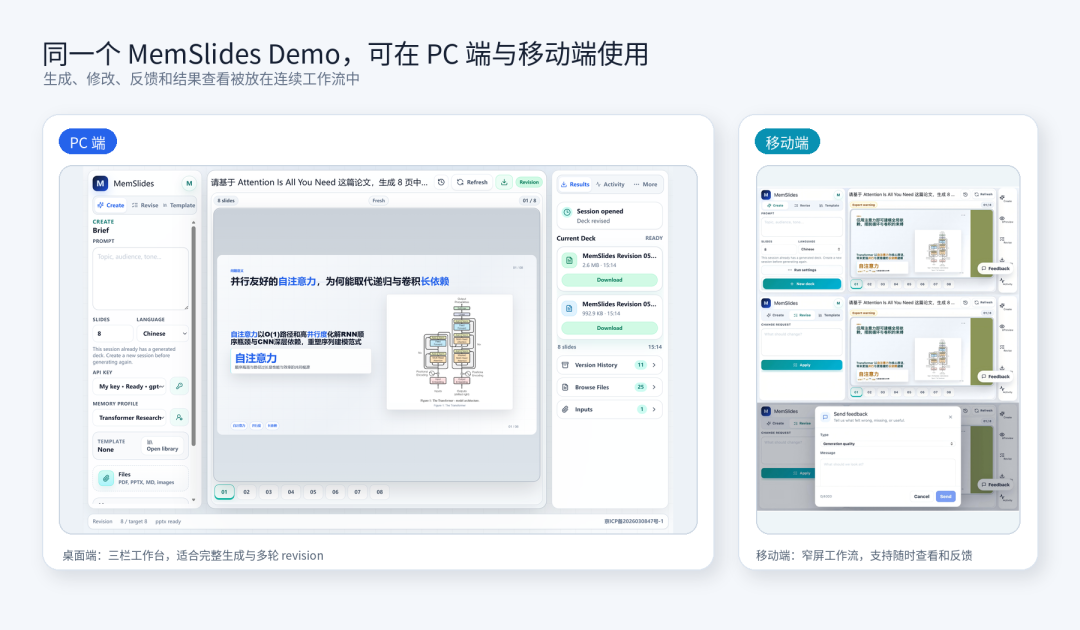
Task: Click the Version History archive icon
Action: click(x=565, y=365)
